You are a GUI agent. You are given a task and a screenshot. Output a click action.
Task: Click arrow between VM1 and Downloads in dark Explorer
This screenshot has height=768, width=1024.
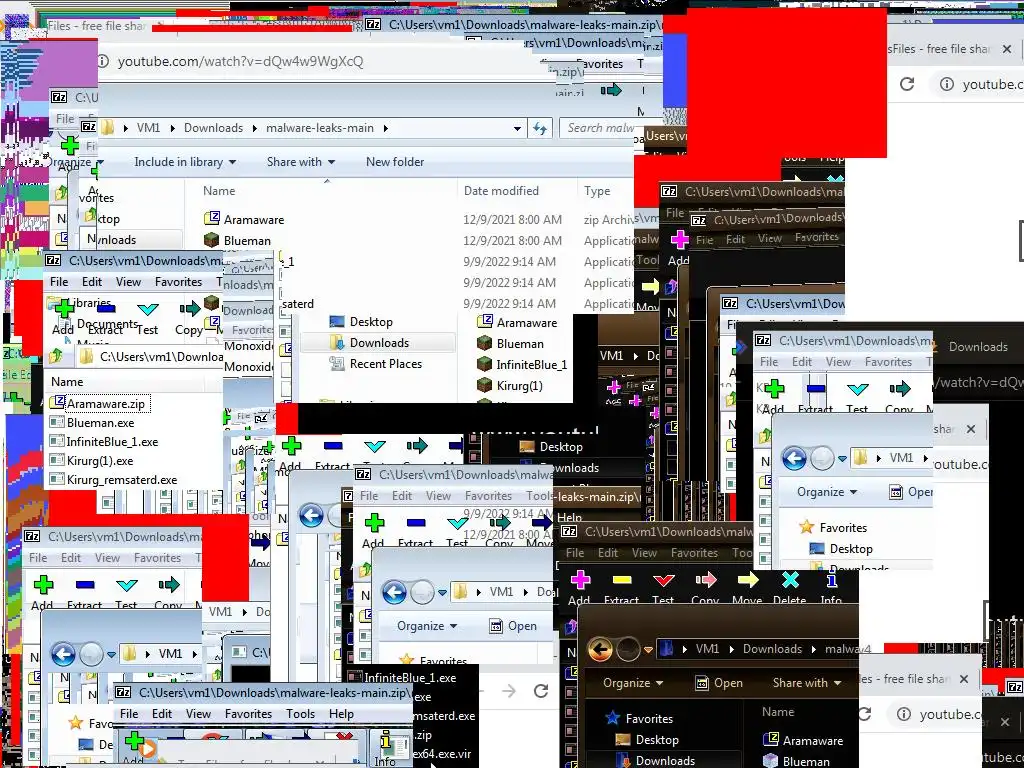pos(731,649)
